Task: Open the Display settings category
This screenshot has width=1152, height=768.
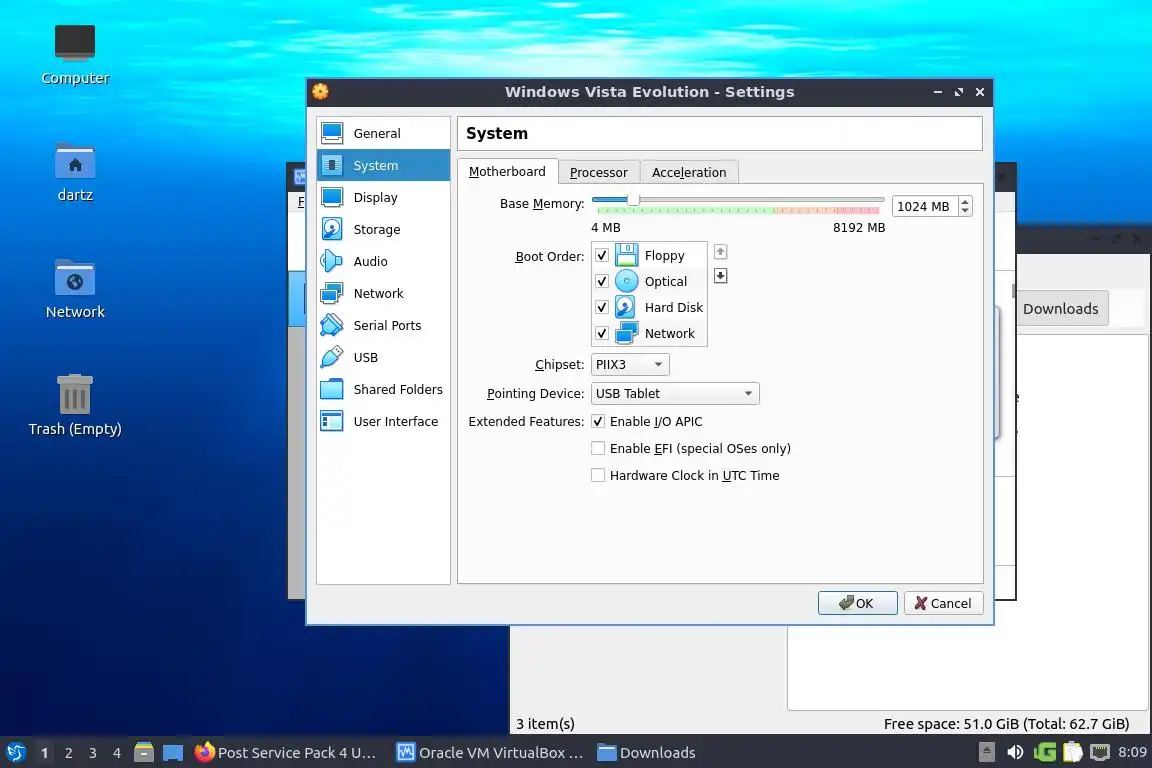Action: tap(383, 197)
